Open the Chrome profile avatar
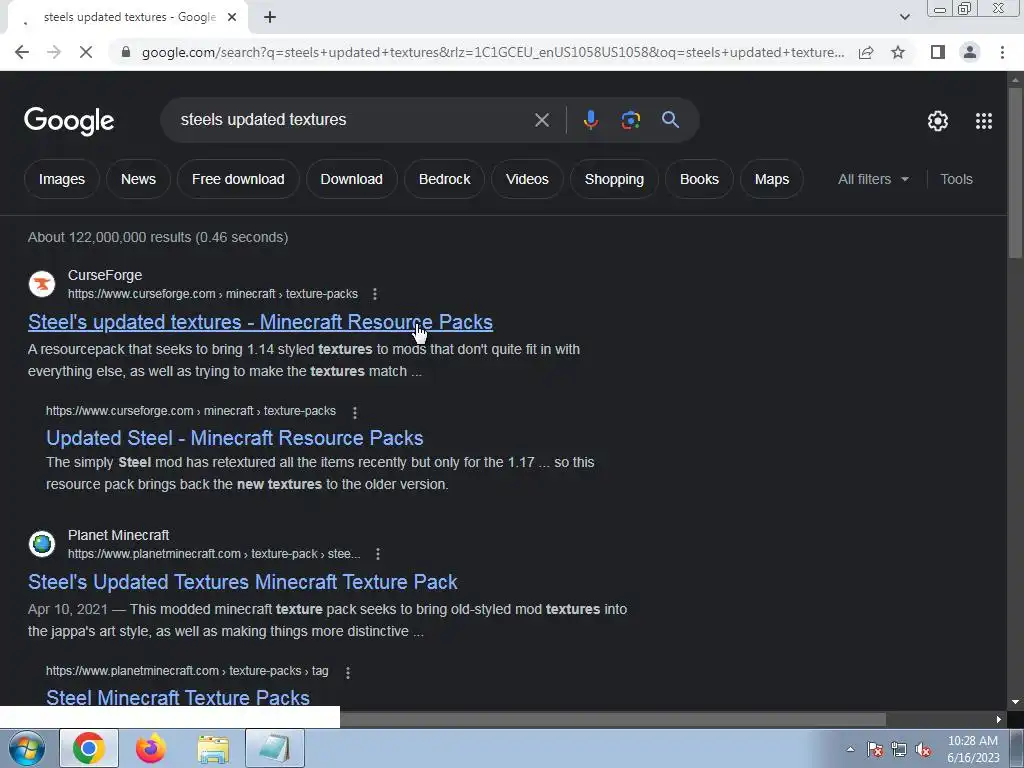Viewport: 1024px width, 768px height. [970, 52]
